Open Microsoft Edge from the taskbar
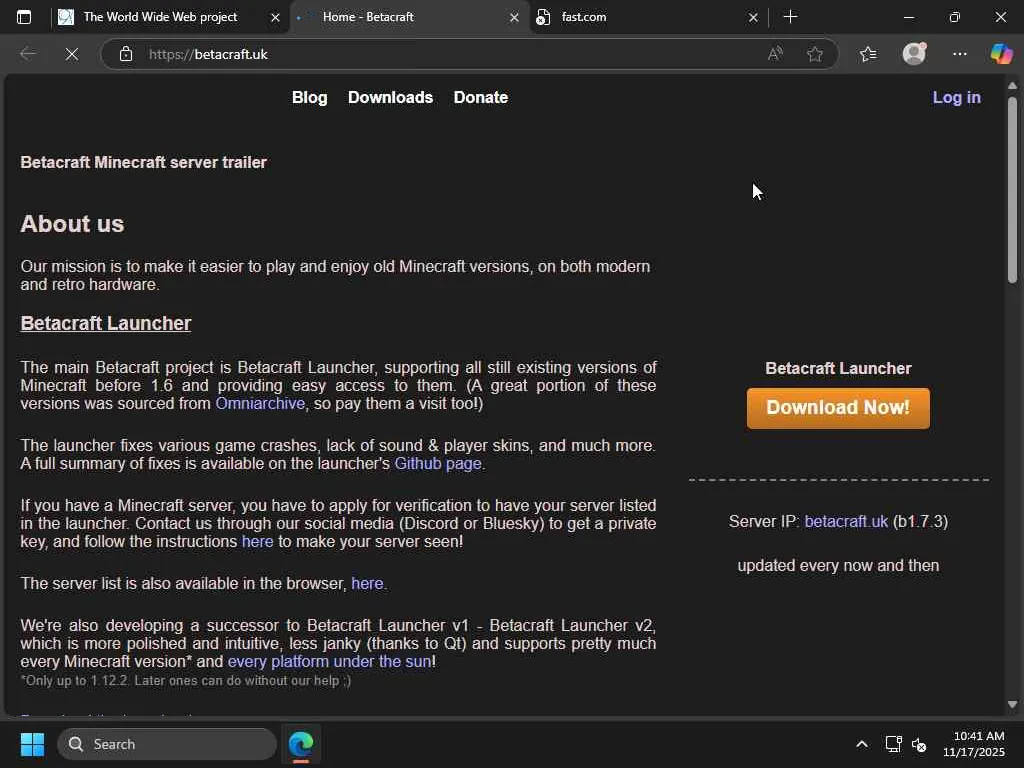Image resolution: width=1024 pixels, height=768 pixels. tap(301, 744)
